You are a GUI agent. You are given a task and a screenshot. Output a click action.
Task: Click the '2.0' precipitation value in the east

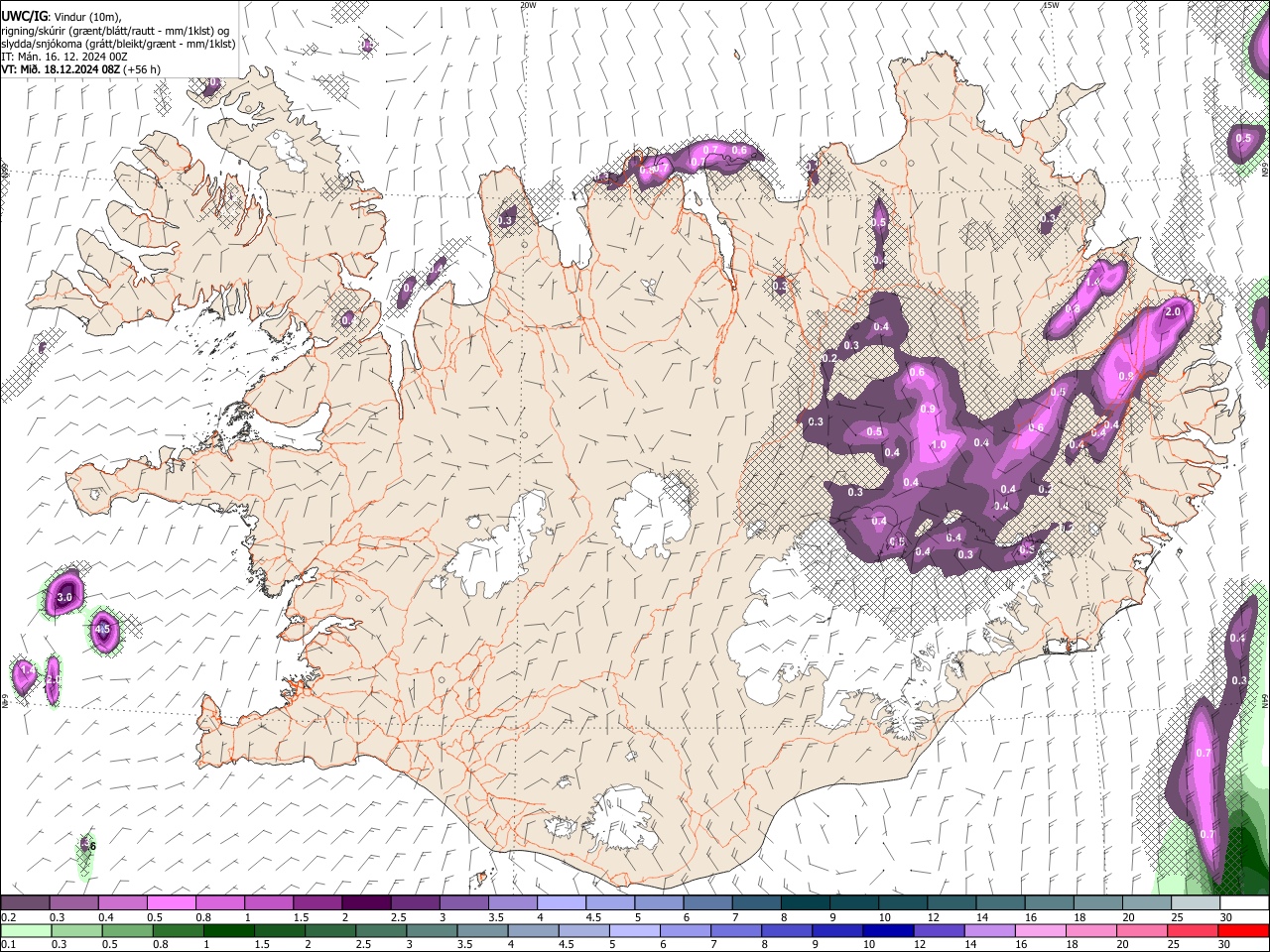point(1173,311)
